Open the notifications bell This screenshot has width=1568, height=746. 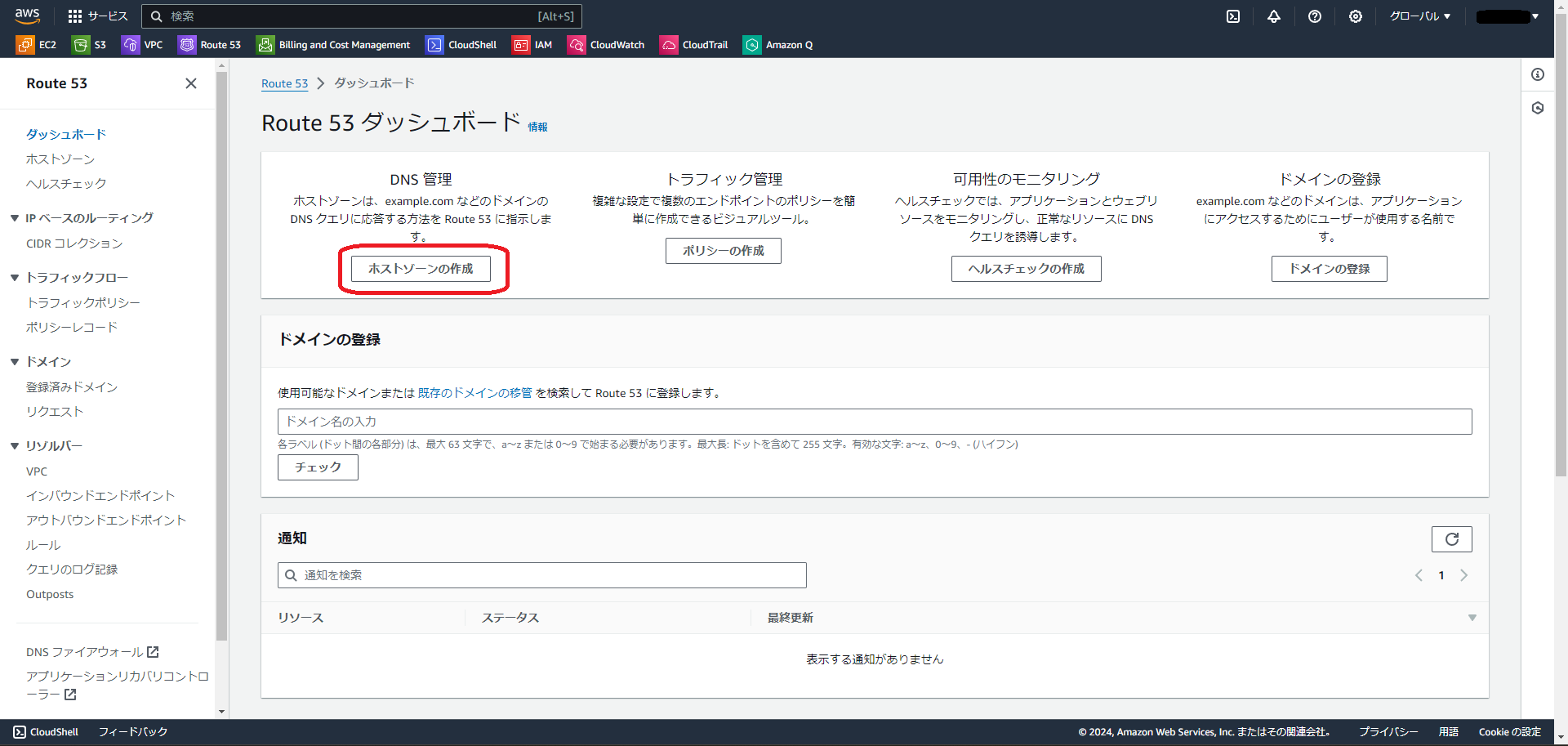click(1274, 16)
